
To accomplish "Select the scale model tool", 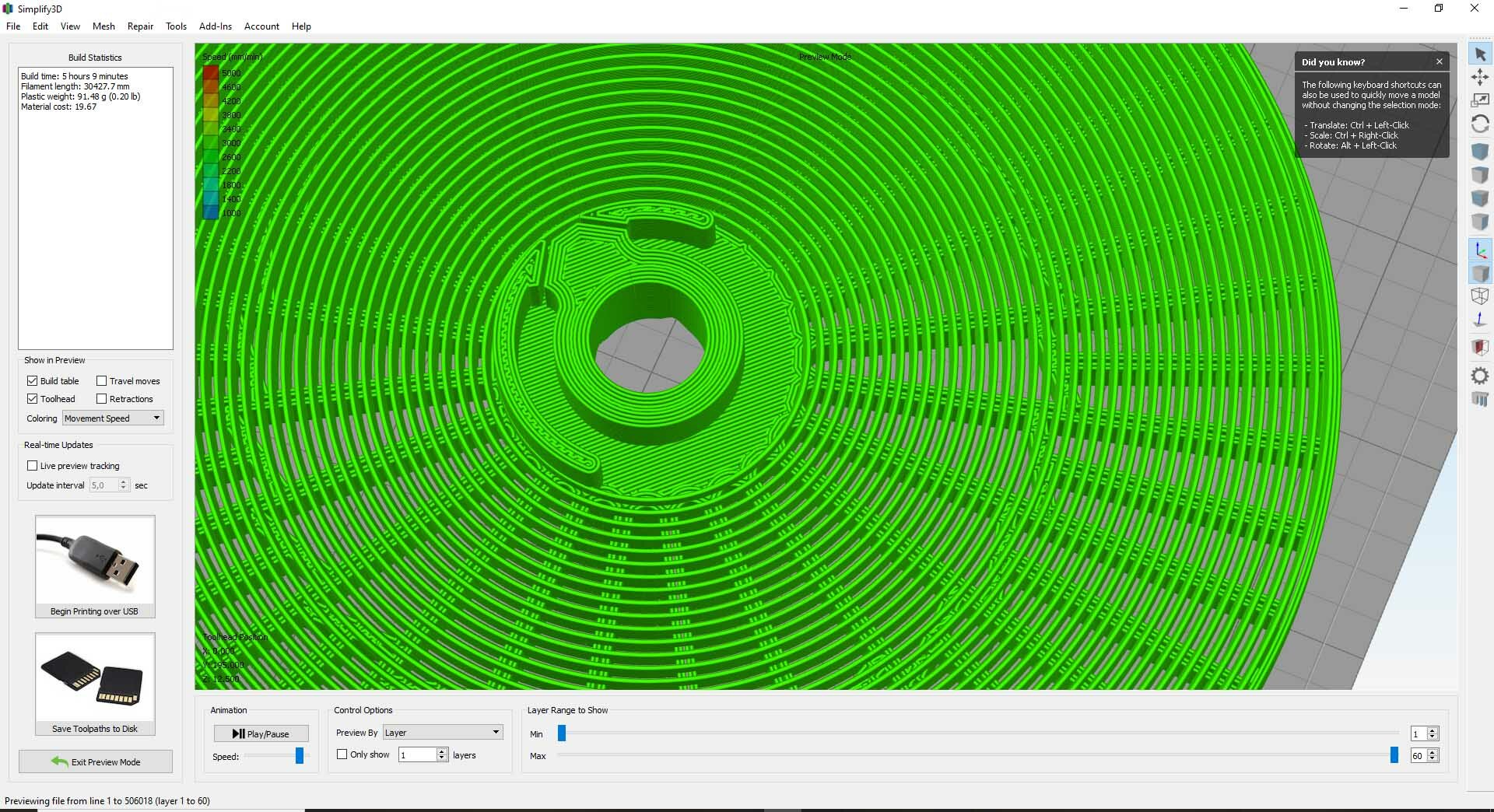I will tap(1480, 100).
